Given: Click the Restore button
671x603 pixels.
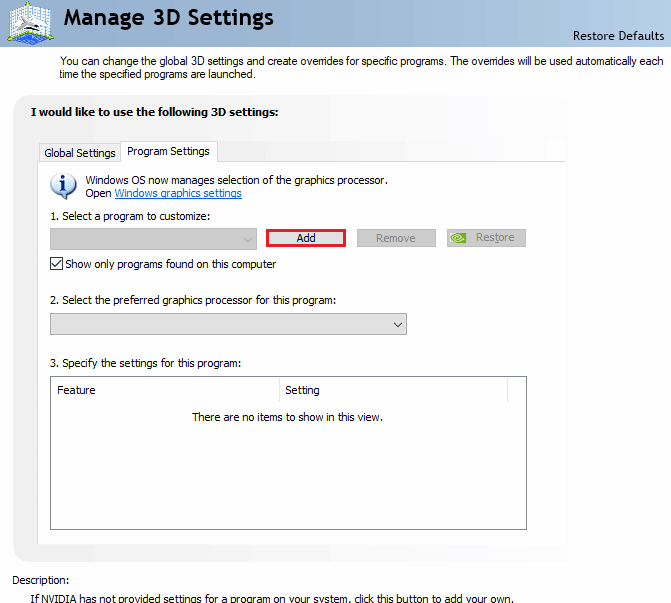Looking at the screenshot, I should click(x=487, y=238).
